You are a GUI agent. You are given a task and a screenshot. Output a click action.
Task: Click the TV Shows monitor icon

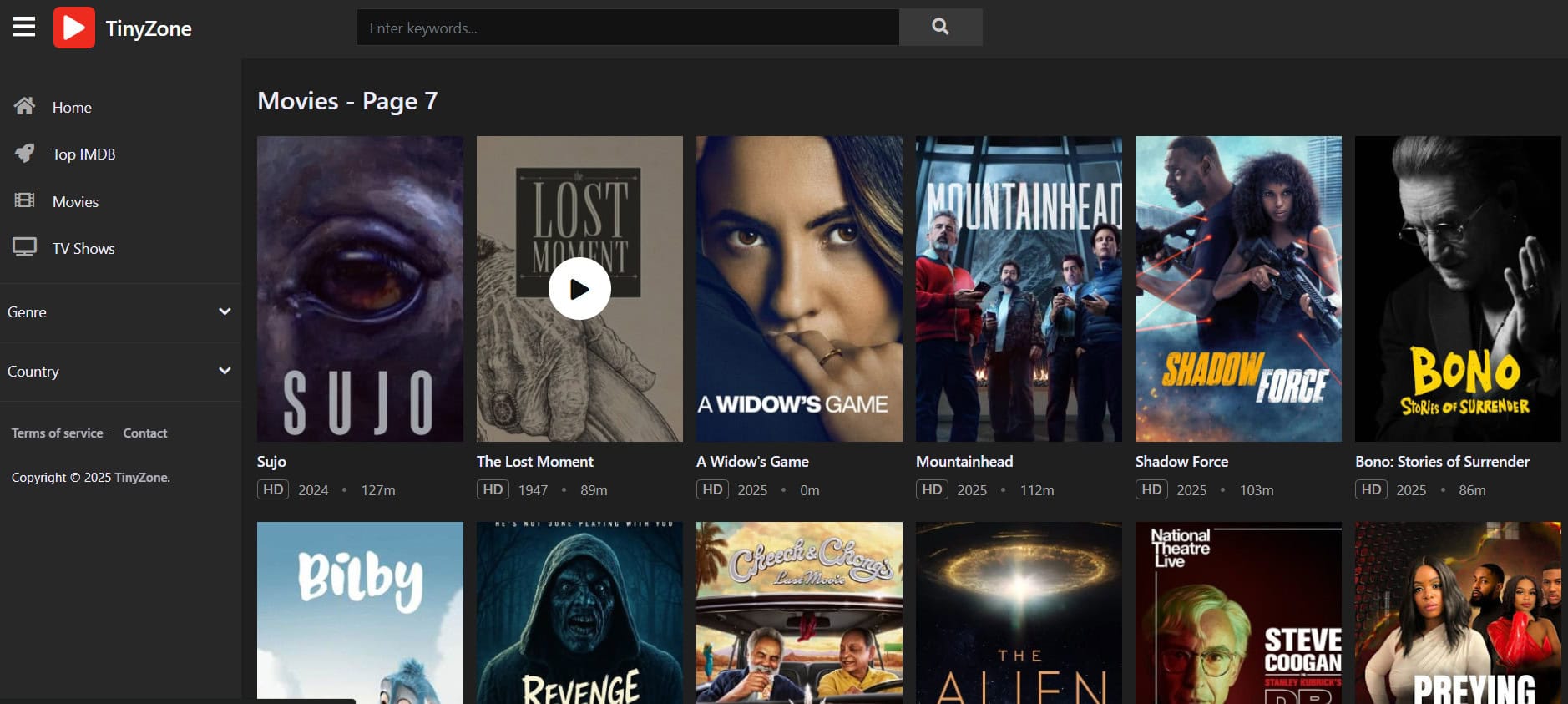pyautogui.click(x=24, y=247)
